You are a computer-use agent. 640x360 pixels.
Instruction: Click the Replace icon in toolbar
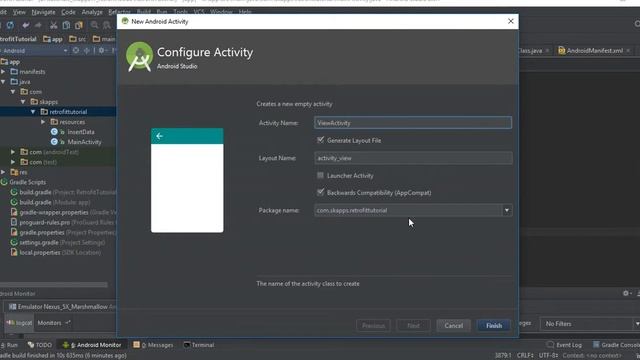[x=107, y=25]
